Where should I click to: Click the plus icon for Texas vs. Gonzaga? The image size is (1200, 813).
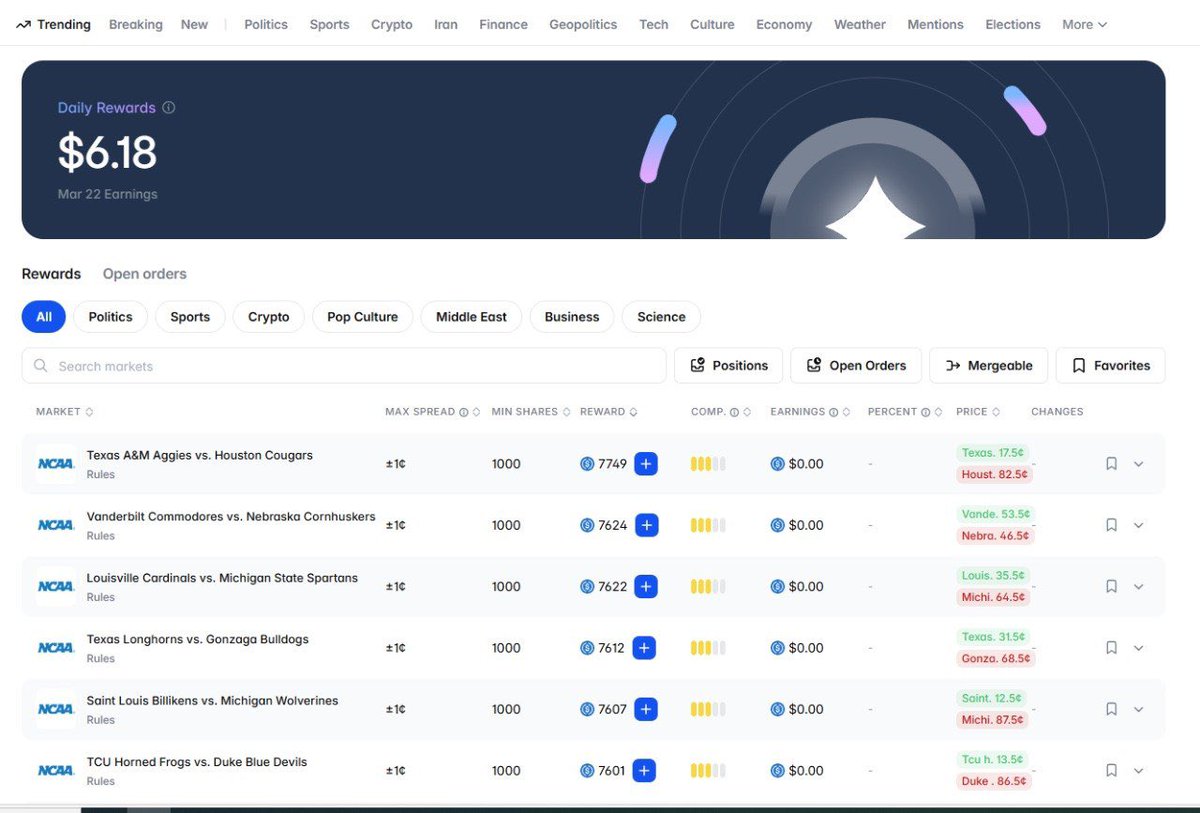pyautogui.click(x=644, y=648)
